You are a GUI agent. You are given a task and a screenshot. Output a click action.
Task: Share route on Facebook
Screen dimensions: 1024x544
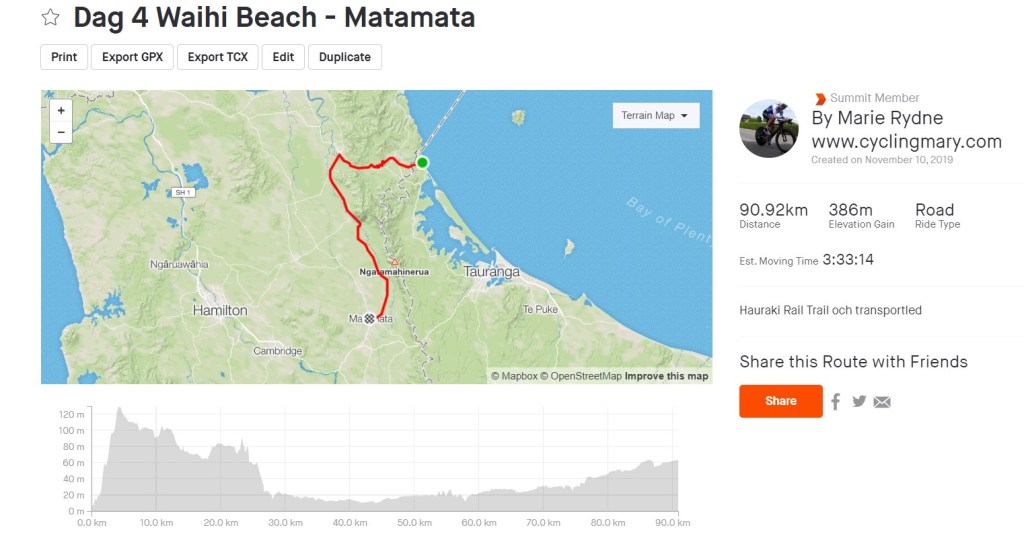[x=836, y=402]
